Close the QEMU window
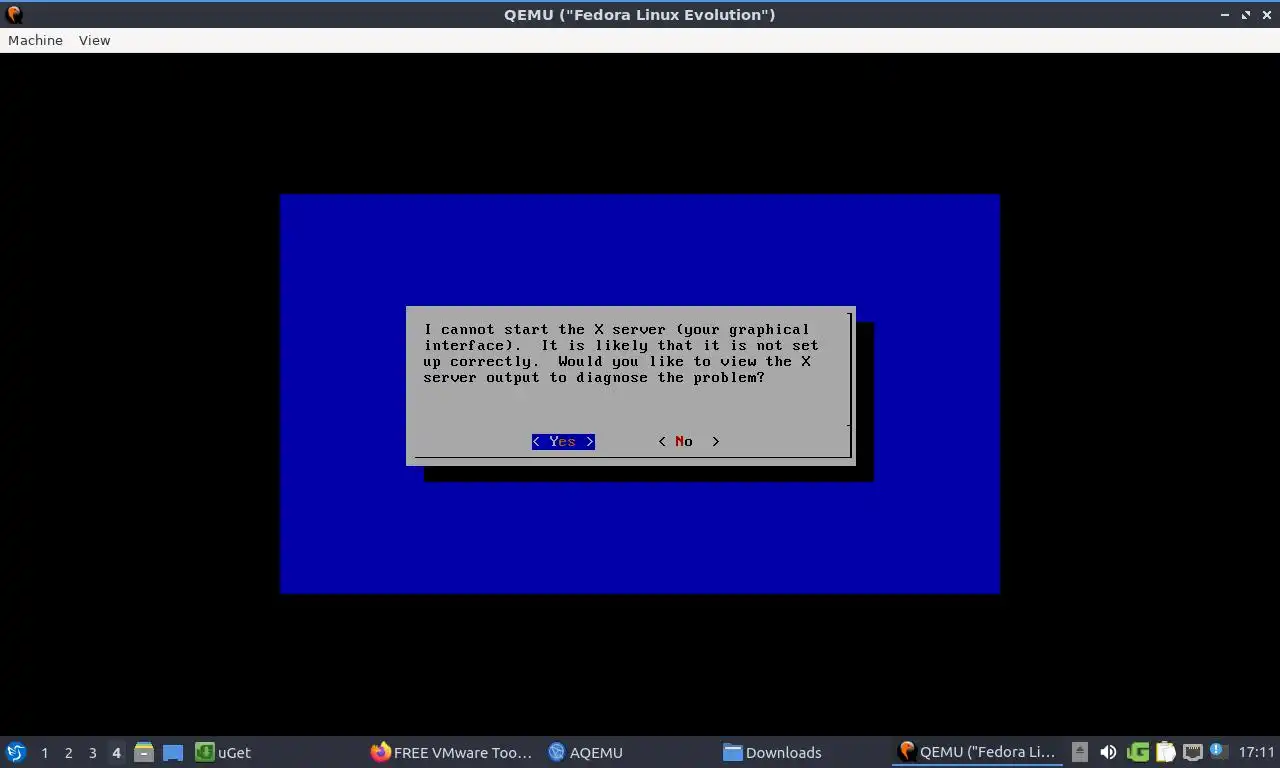1280x768 pixels. tap(1266, 15)
